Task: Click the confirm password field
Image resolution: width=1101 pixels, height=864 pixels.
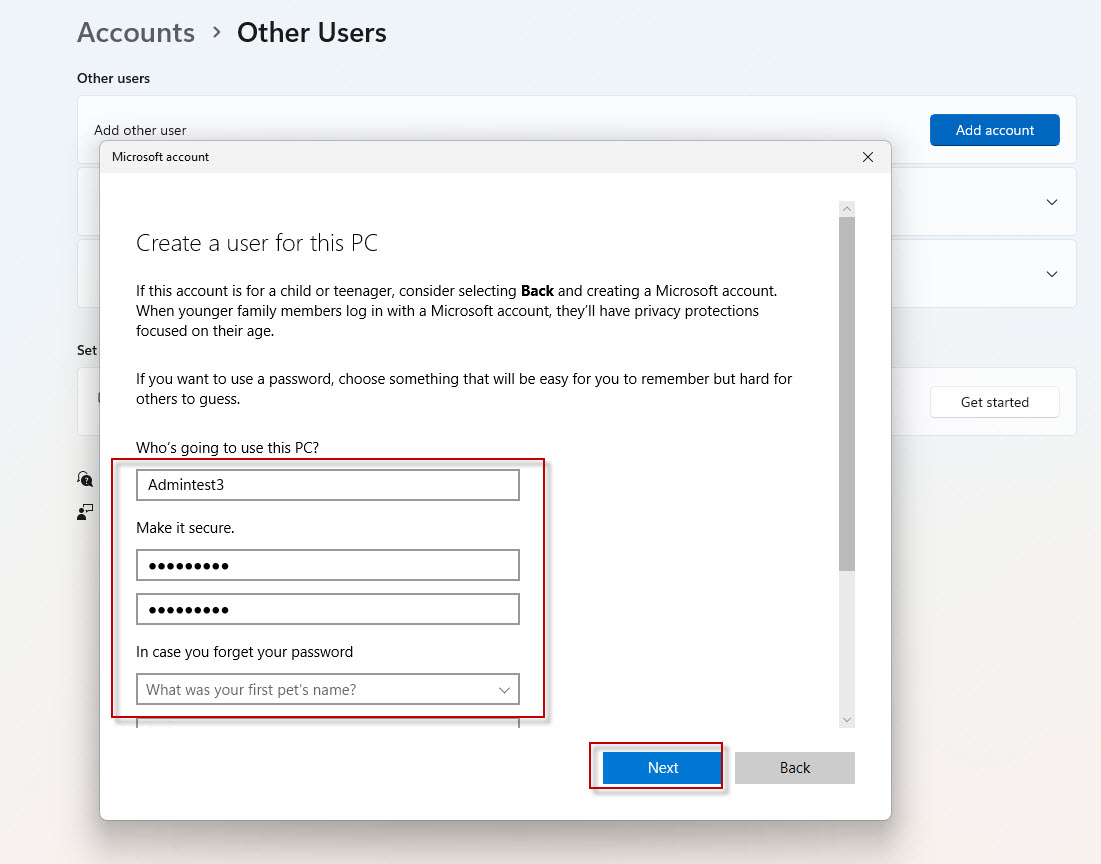Action: pyautogui.click(x=328, y=609)
